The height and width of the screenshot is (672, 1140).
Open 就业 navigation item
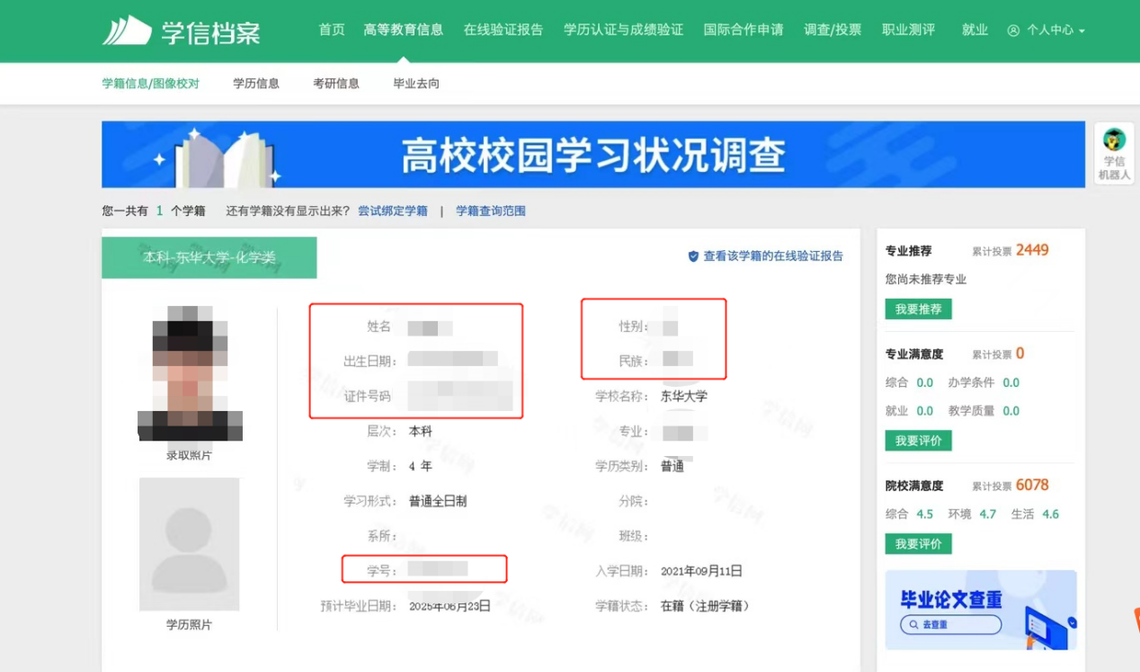click(974, 30)
